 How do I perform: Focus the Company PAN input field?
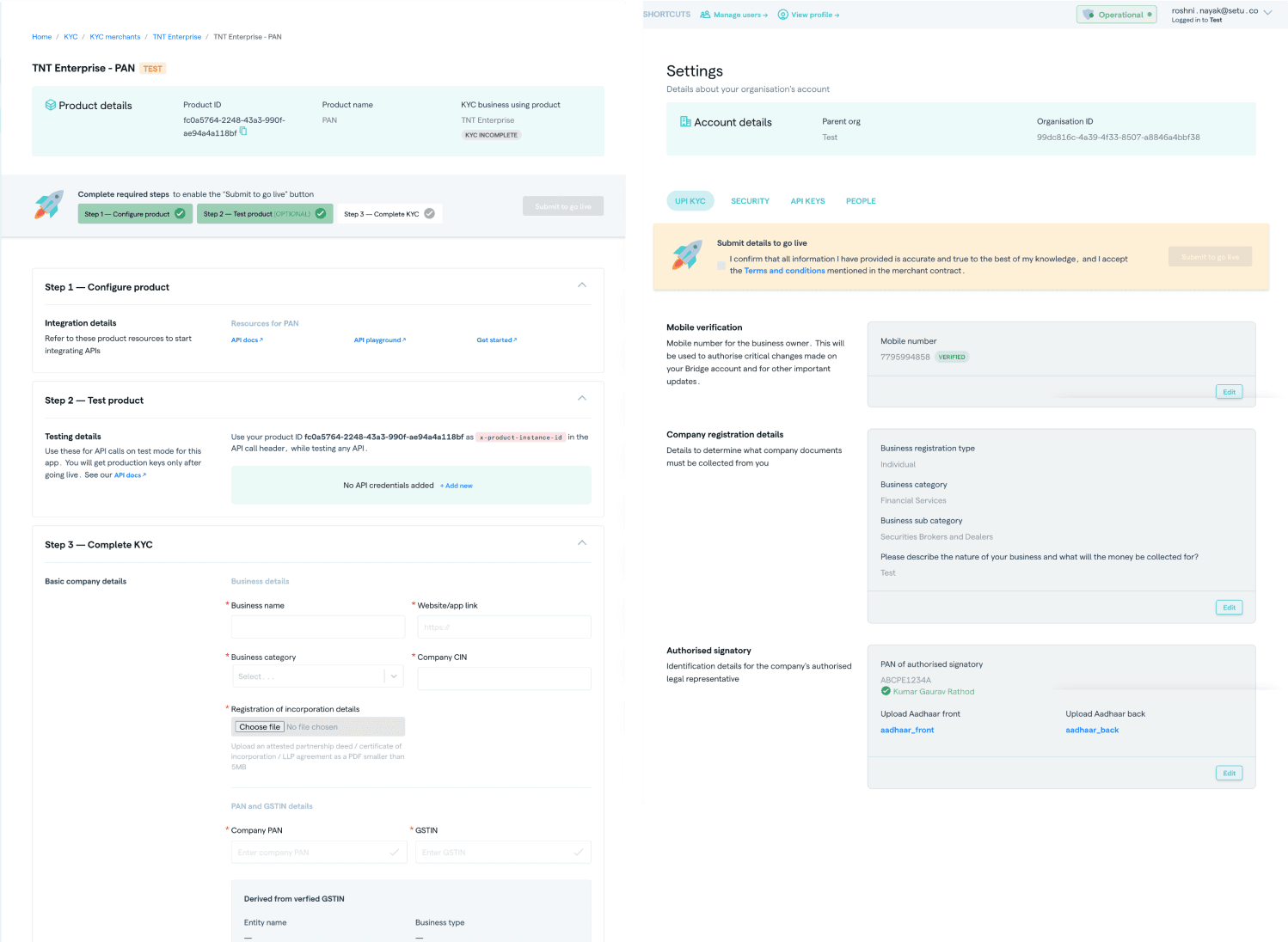[318, 852]
